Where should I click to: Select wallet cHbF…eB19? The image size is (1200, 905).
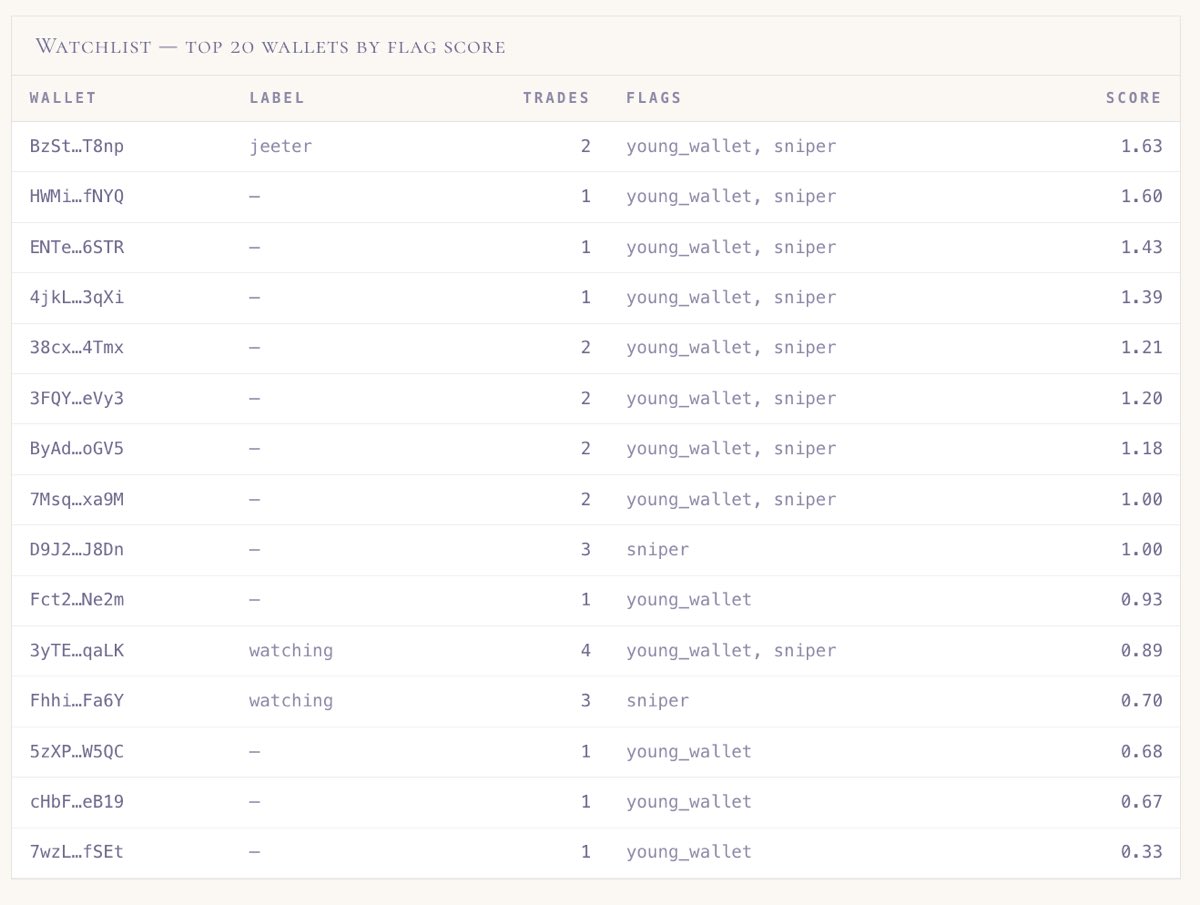tap(77, 801)
